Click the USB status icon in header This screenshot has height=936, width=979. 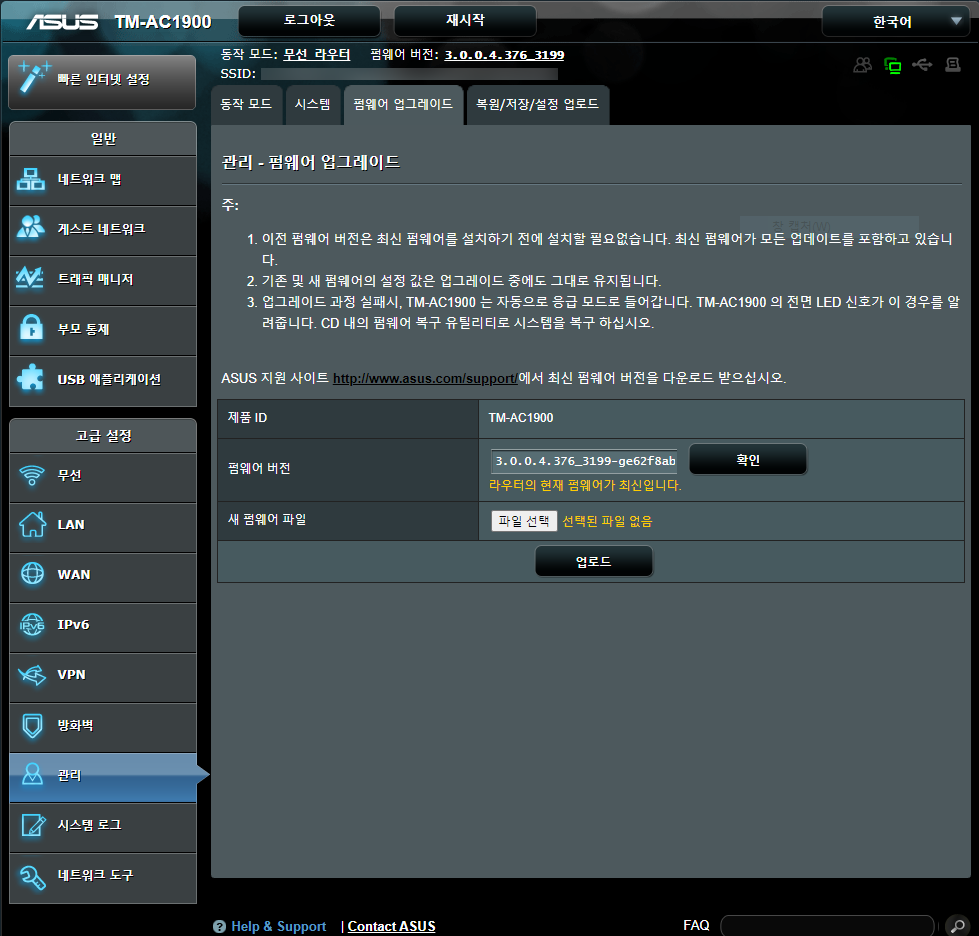click(922, 64)
